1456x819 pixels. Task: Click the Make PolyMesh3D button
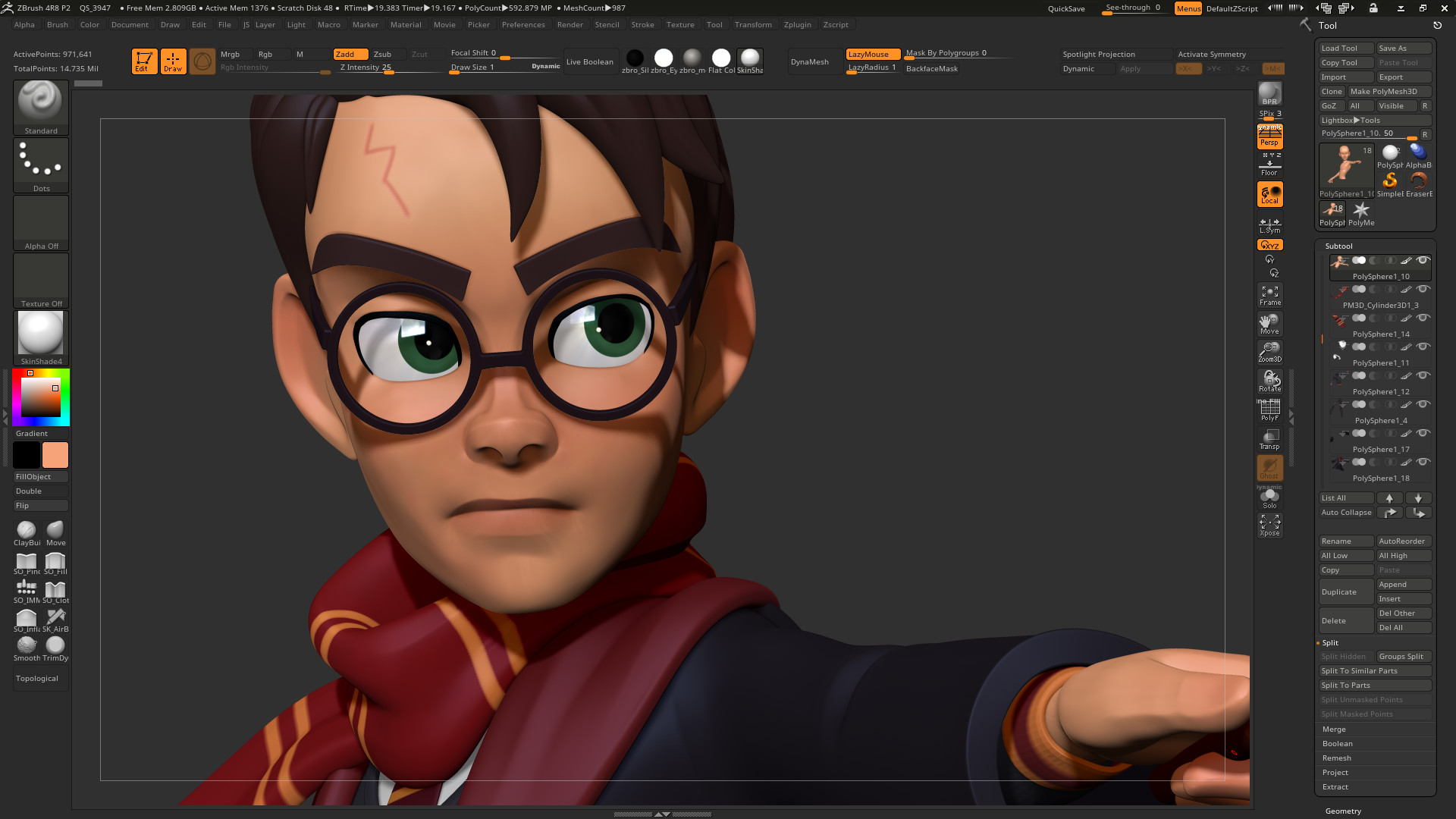tap(1389, 91)
